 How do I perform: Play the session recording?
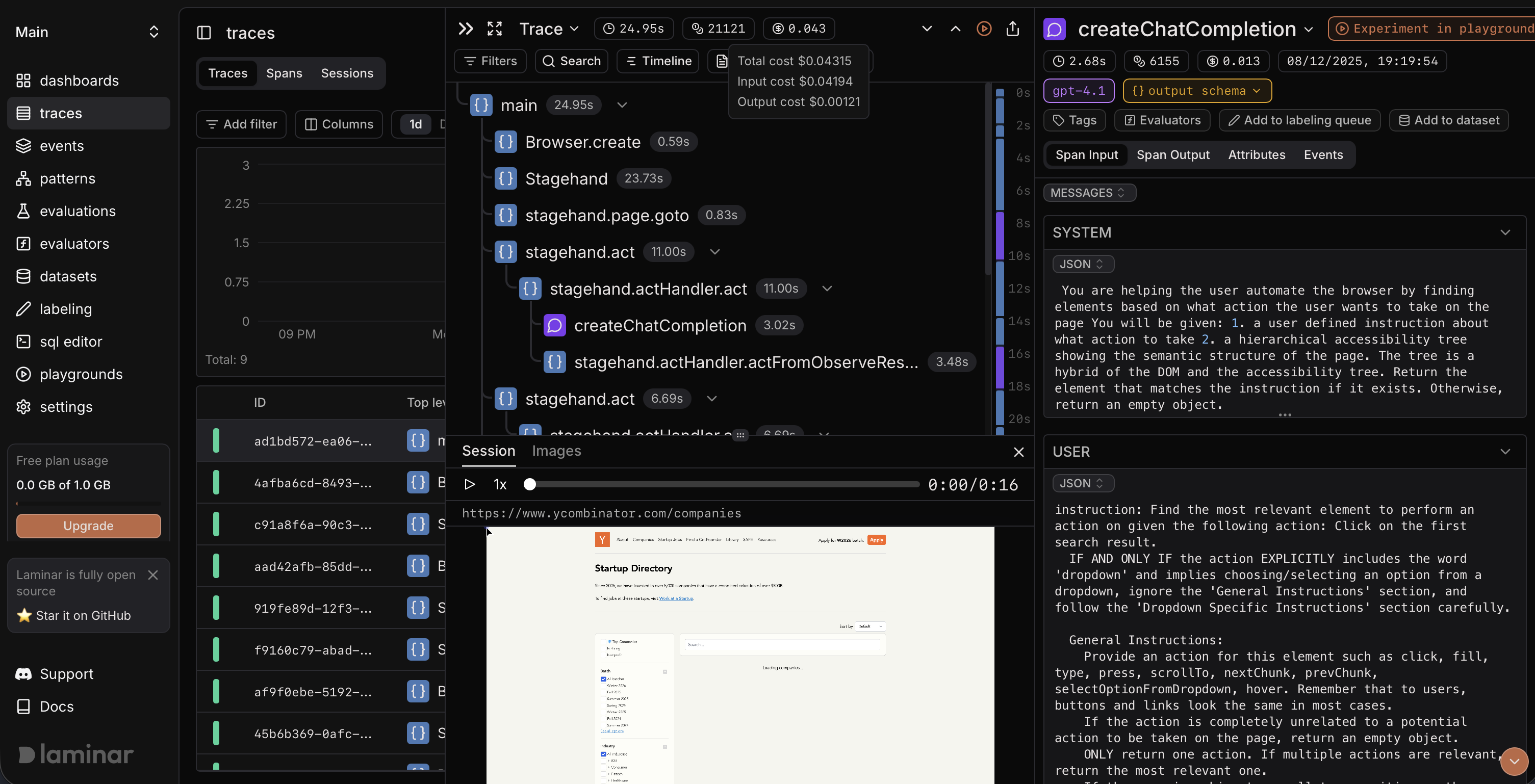(470, 484)
